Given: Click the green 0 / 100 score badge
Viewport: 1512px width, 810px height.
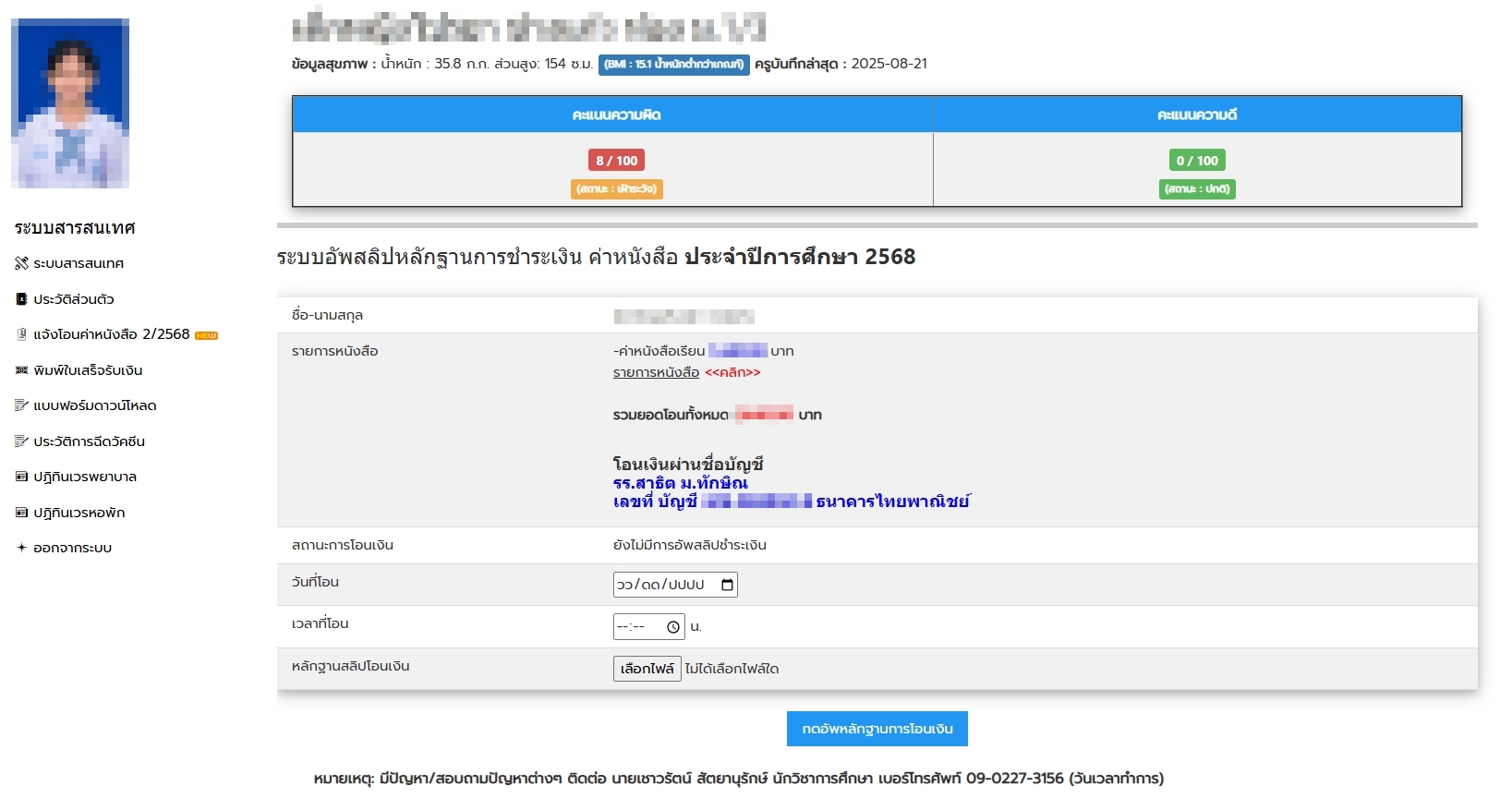Looking at the screenshot, I should point(1197,161).
